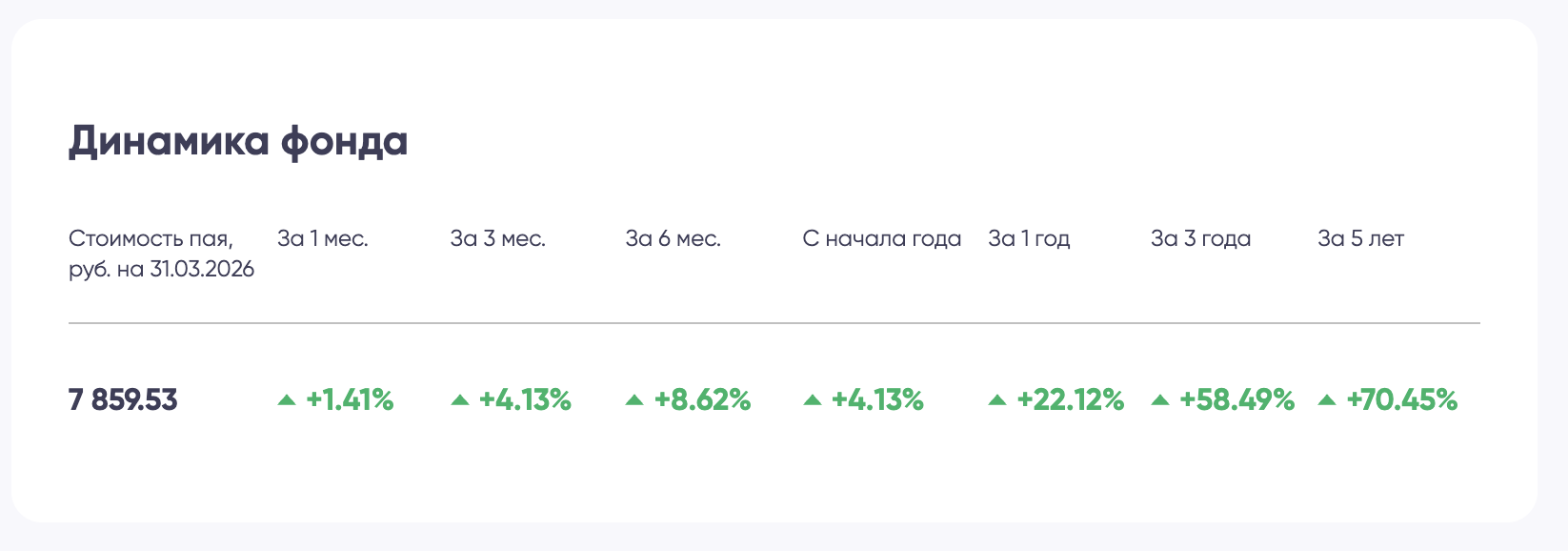Click the +8.62% six-month return value

click(x=702, y=400)
